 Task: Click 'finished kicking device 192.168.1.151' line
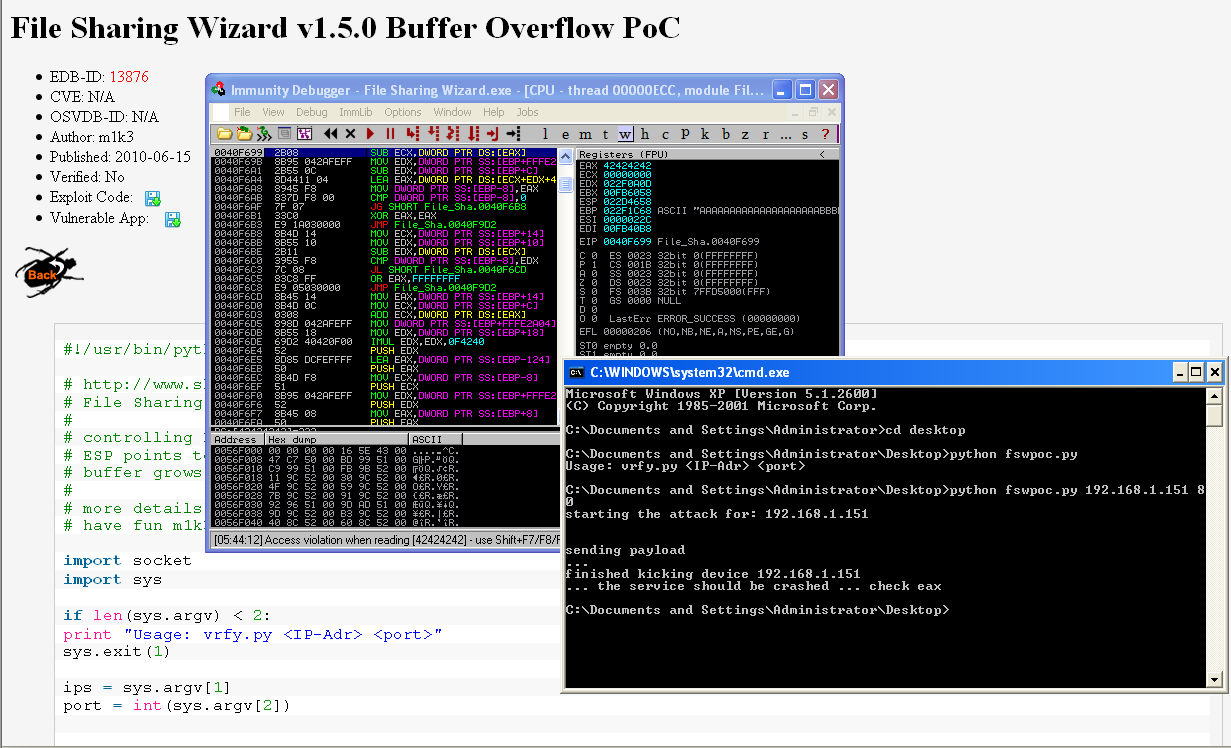click(x=713, y=574)
